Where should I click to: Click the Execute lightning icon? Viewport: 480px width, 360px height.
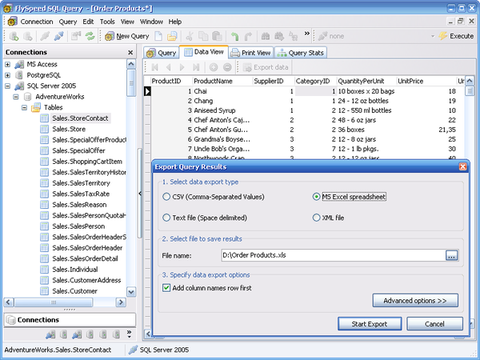[x=443, y=36]
